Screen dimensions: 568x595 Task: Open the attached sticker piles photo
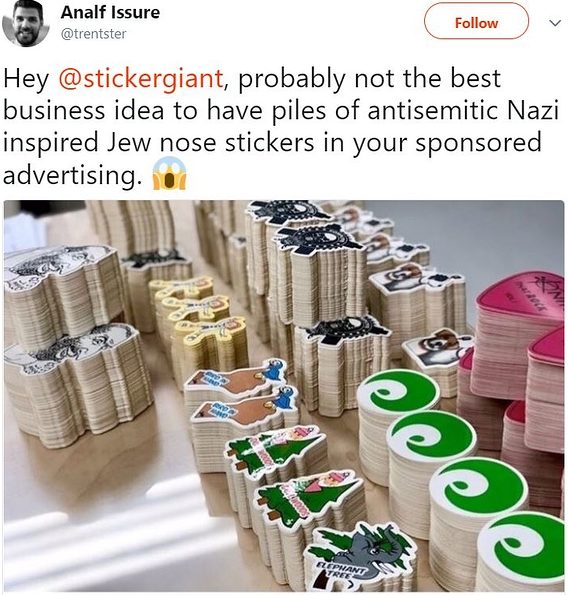point(284,395)
